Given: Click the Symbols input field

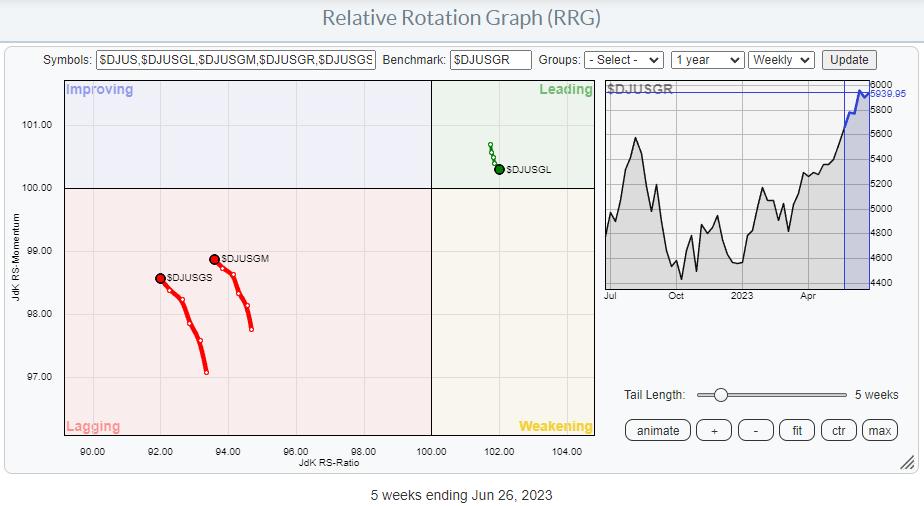Looking at the screenshot, I should 236,60.
